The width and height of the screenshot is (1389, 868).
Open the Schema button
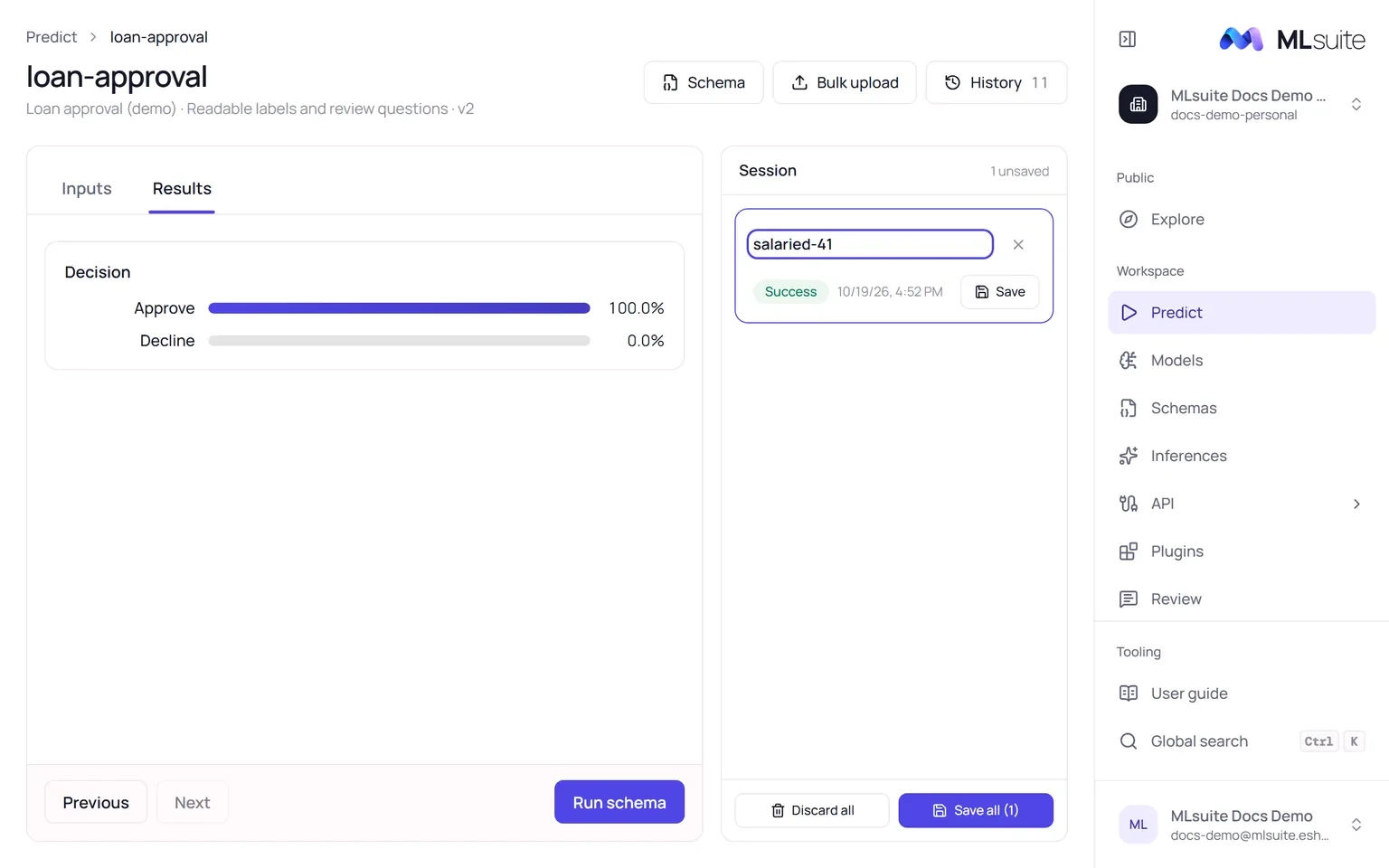704,82
